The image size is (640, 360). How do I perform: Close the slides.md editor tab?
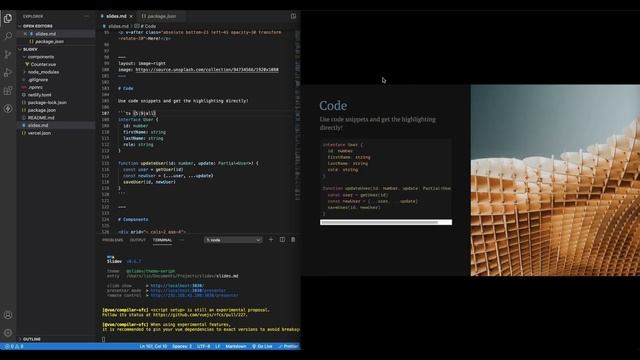coord(131,16)
